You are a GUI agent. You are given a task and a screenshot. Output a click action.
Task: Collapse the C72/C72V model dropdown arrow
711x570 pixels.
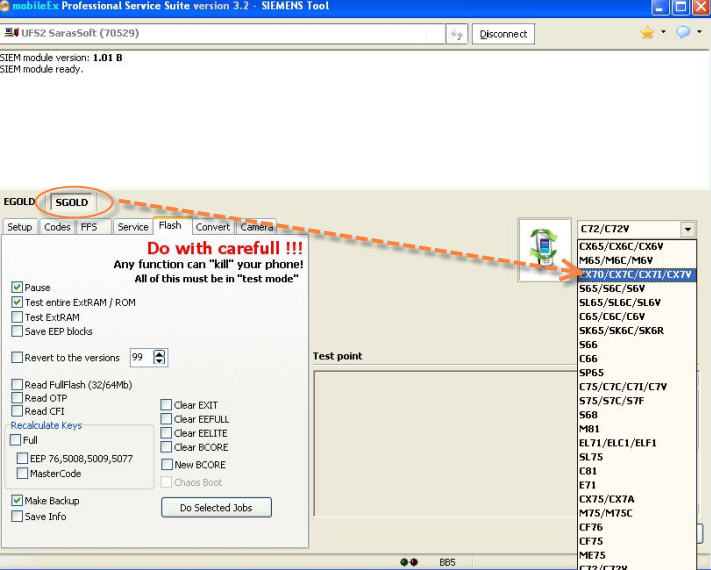(688, 229)
